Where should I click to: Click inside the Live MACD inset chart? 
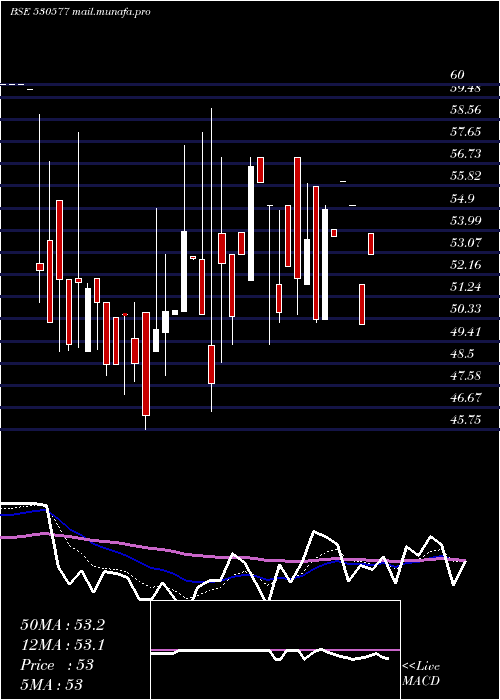coord(275,650)
